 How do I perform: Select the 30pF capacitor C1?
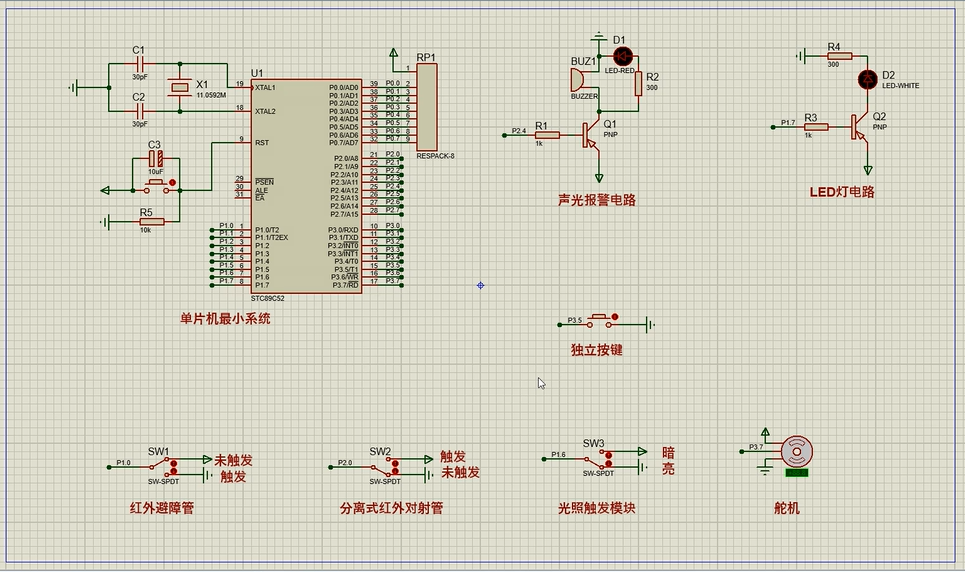pos(139,64)
